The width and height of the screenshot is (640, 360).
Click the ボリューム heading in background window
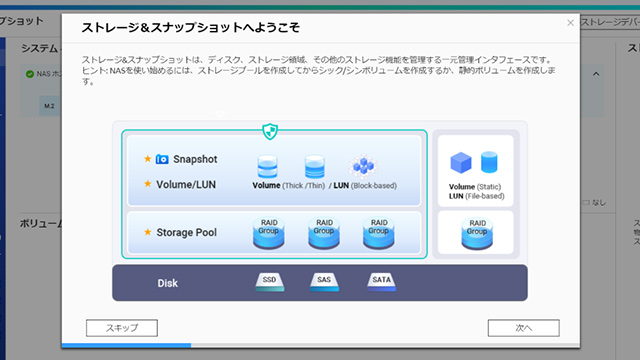pos(41,224)
